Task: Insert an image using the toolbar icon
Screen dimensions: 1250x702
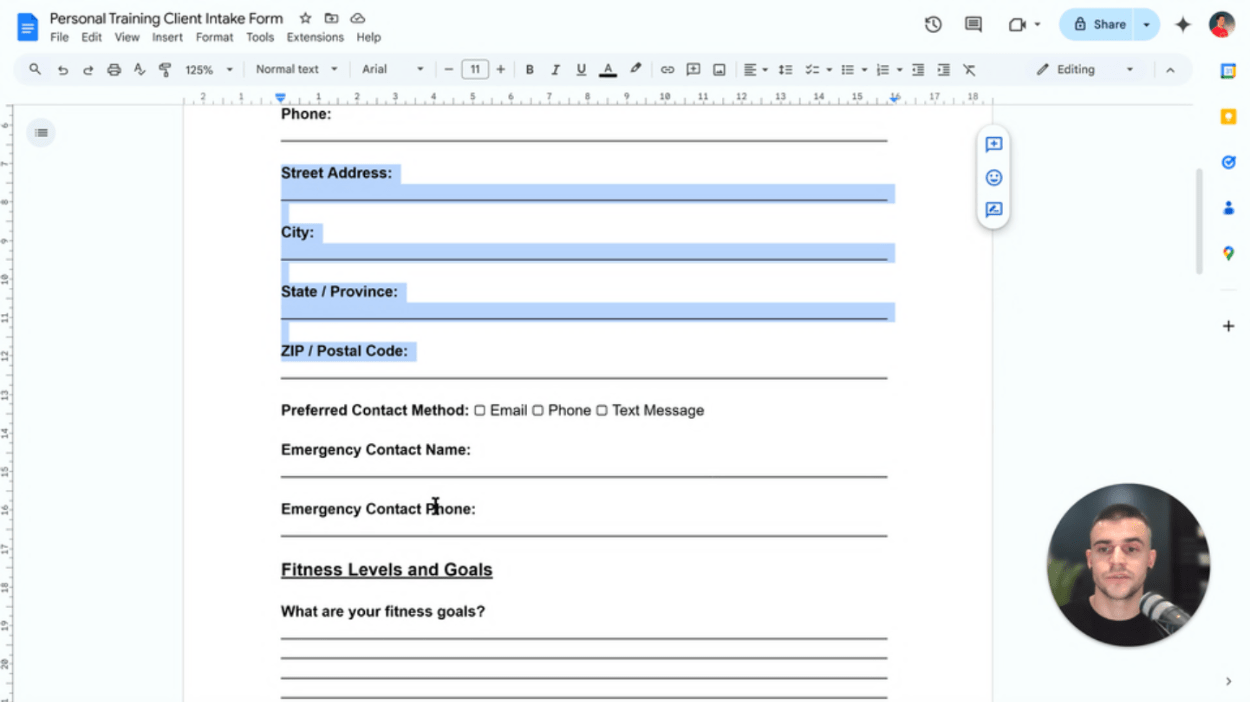Action: tap(719, 69)
